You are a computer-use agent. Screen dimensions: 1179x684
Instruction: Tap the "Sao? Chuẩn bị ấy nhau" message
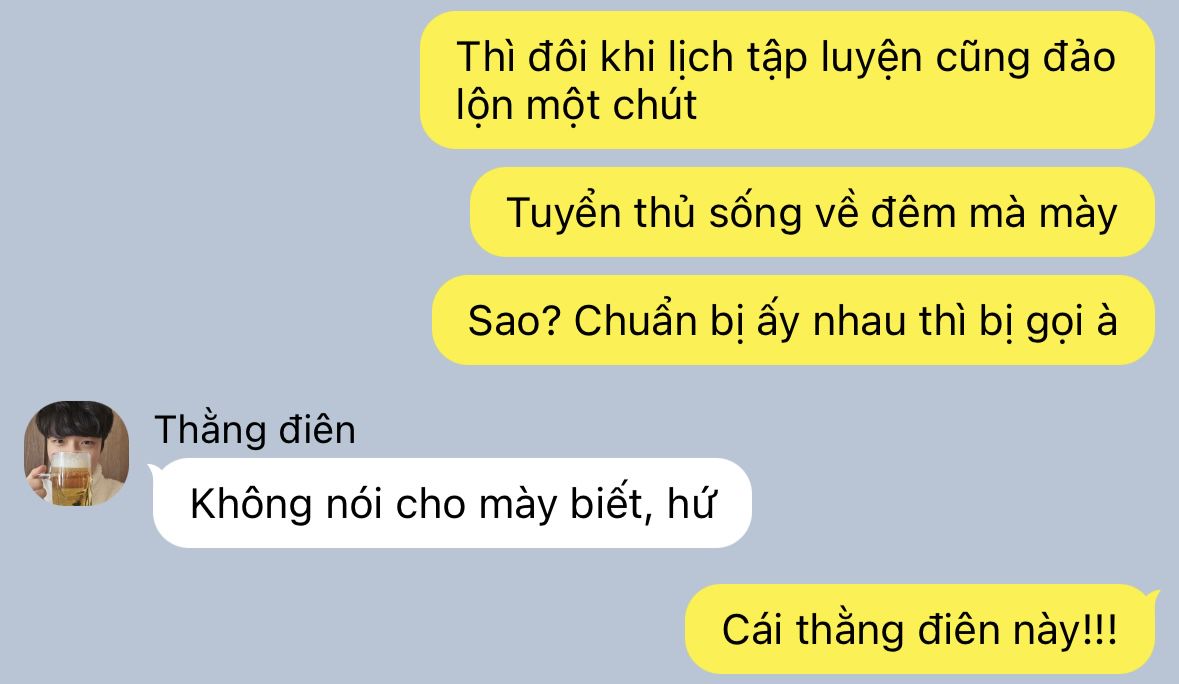click(793, 320)
